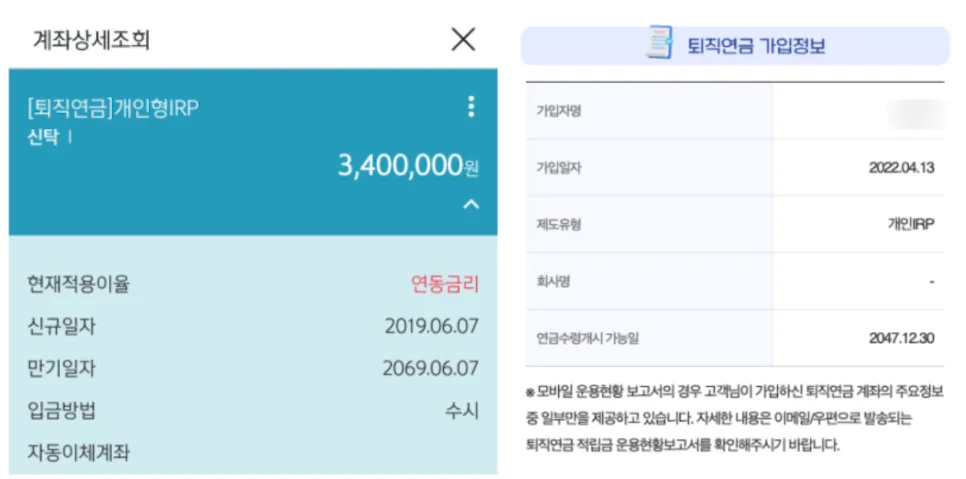Close the 계좌상세조회 panel with X
This screenshot has height=479, width=966.
(463, 40)
